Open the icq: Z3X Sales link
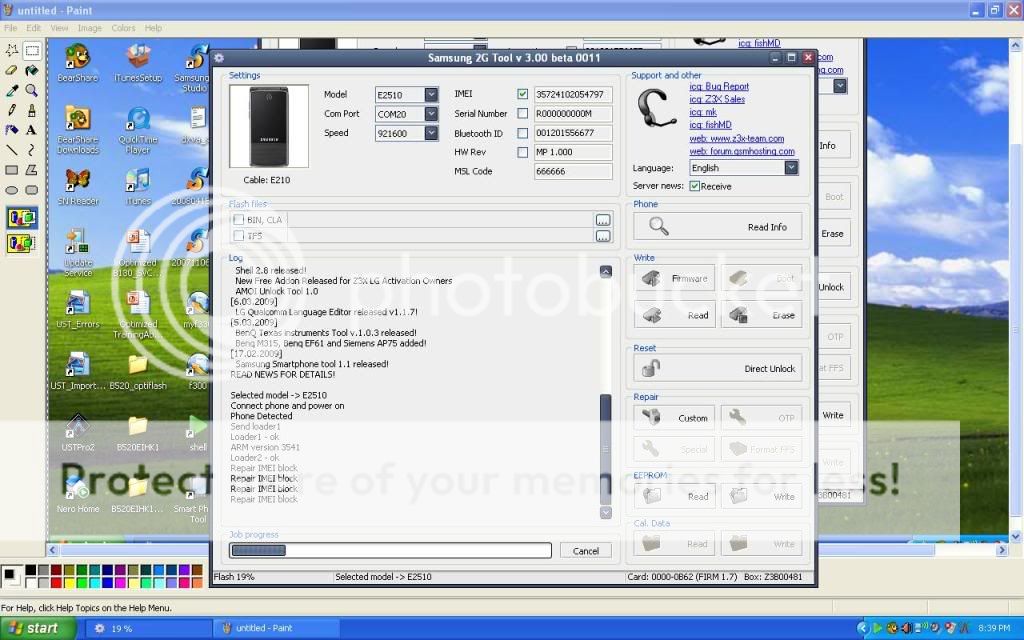The width and height of the screenshot is (1024, 640). [x=717, y=99]
